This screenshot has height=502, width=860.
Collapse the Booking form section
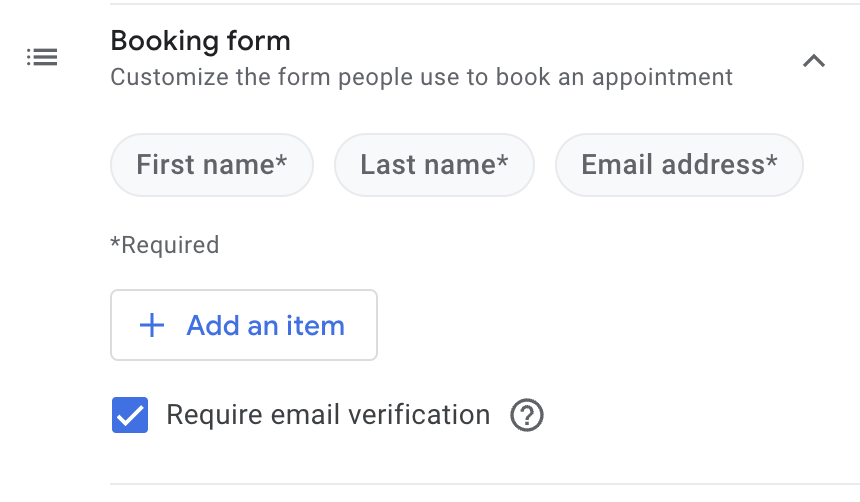[x=814, y=61]
